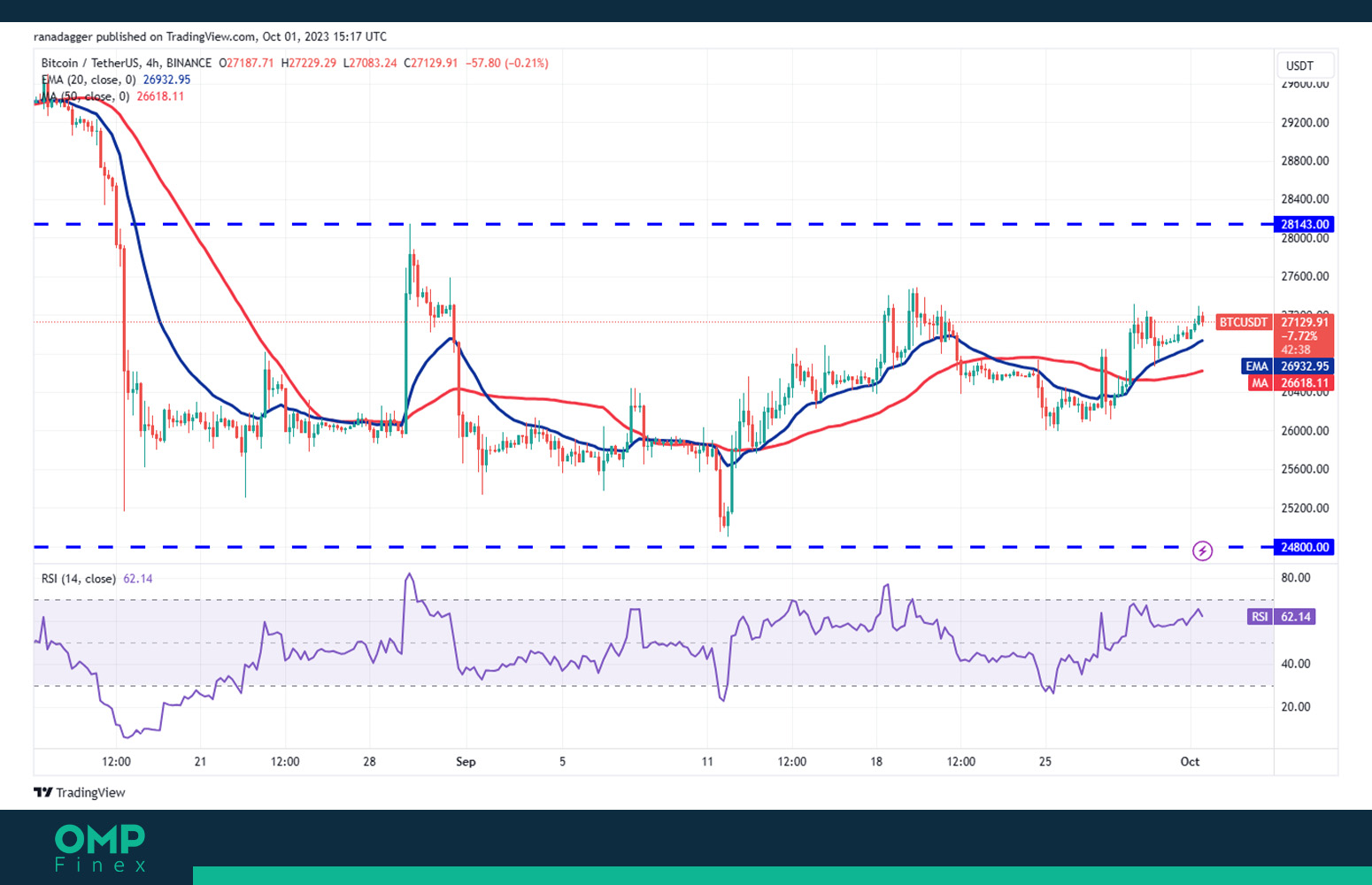Click the OMP Finex logo

[x=100, y=849]
